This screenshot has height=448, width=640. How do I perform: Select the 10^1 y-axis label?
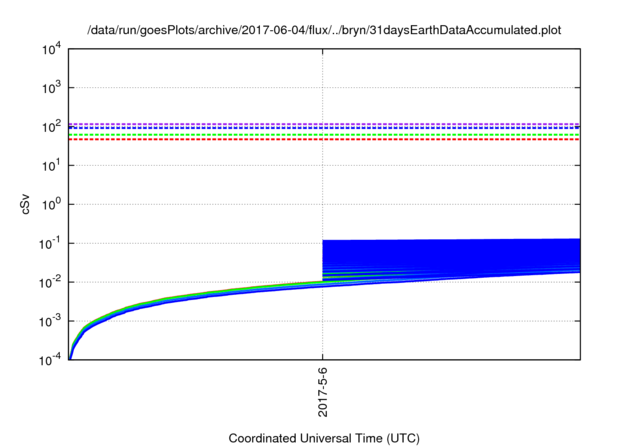coord(51,166)
